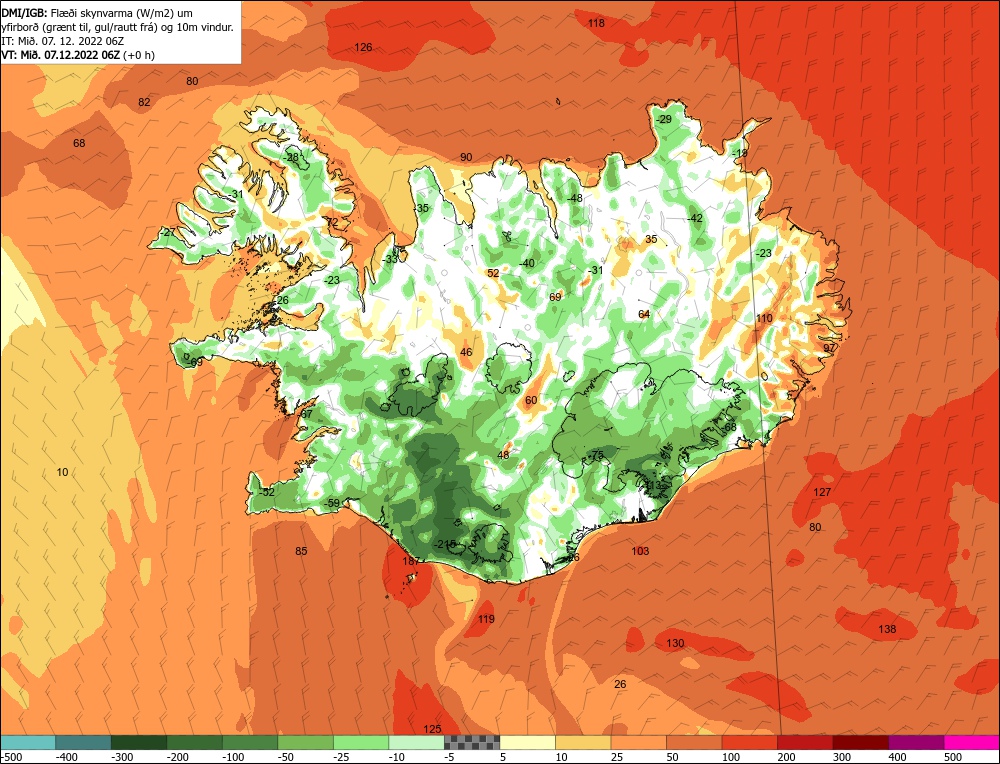This screenshot has height=764, width=1000.
Task: Click the '-215' value in south Iceland
Action: click(x=445, y=544)
